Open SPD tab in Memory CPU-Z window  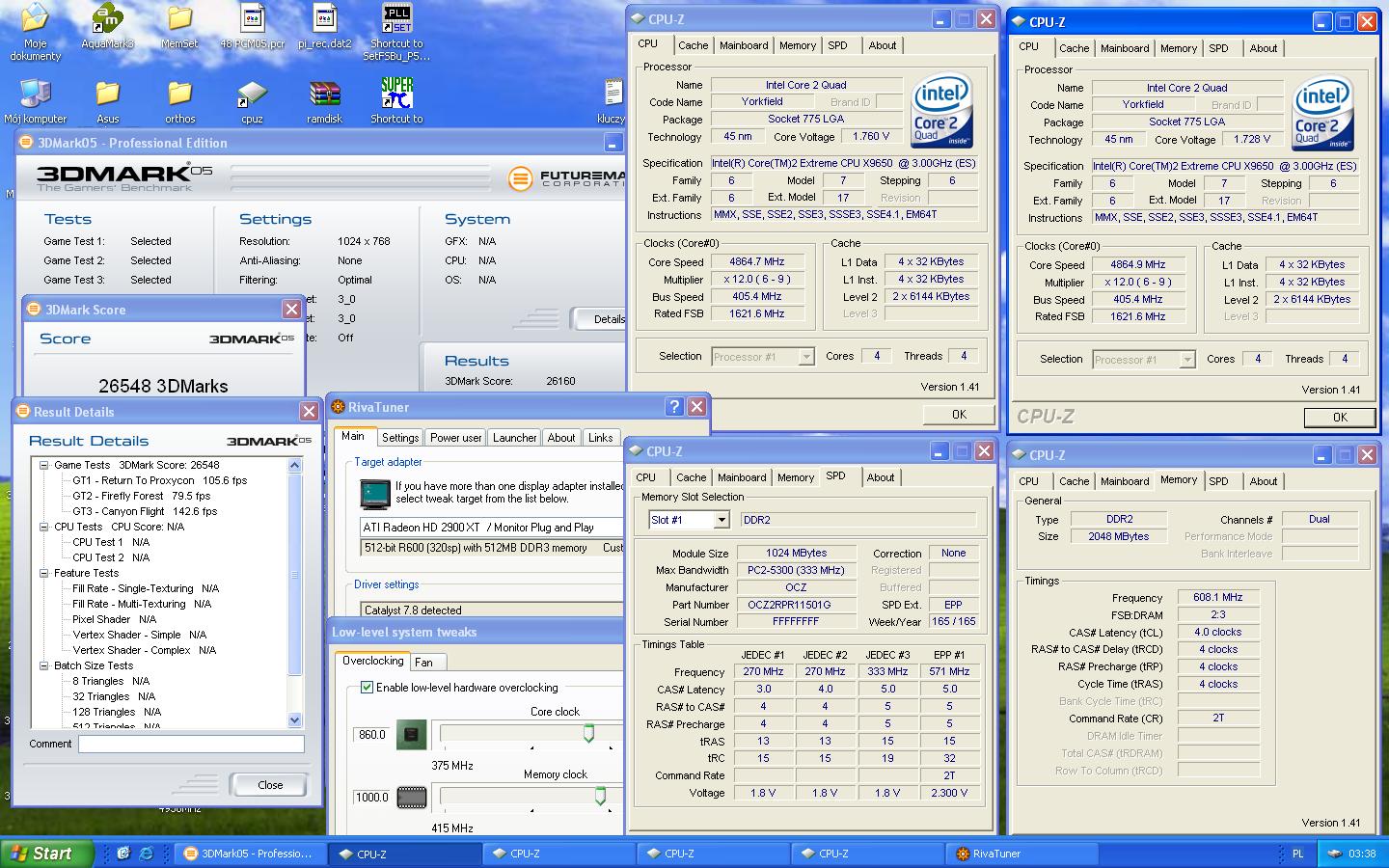tap(1218, 481)
